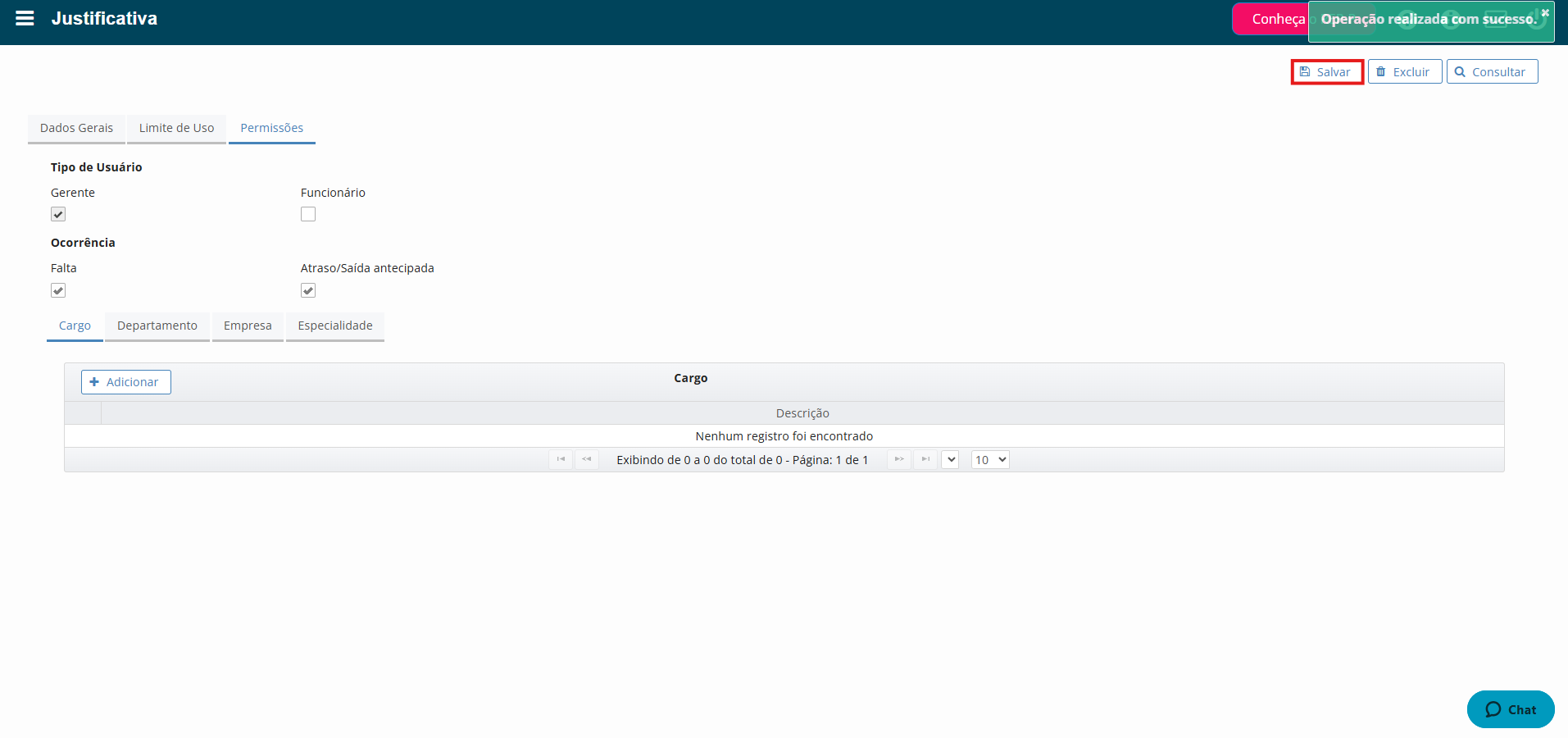Close the success notification toast
This screenshot has width=1568, height=738.
1545,12
